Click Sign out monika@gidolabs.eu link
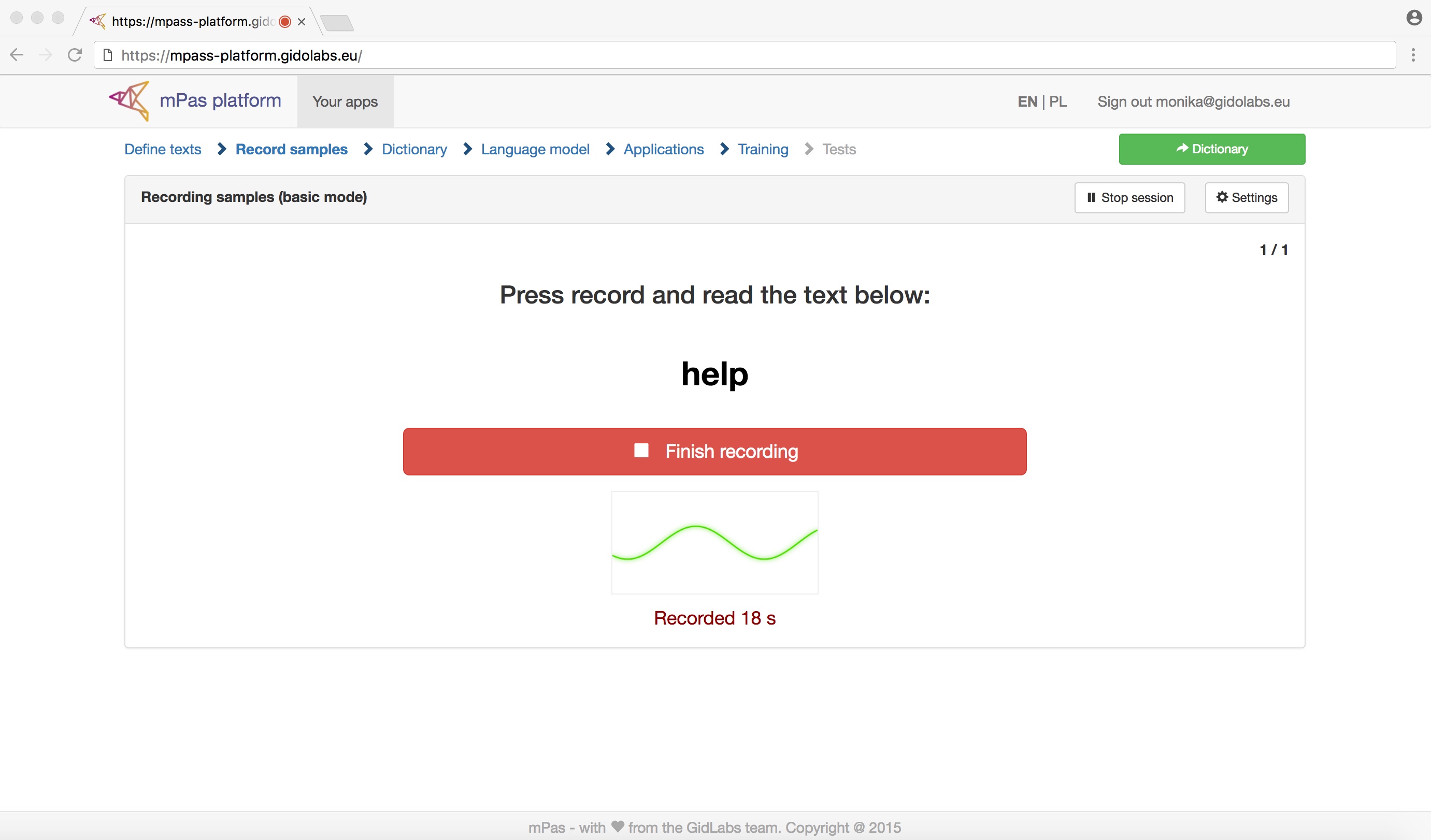Screen dimensions: 1431x840 (x=1192, y=101)
